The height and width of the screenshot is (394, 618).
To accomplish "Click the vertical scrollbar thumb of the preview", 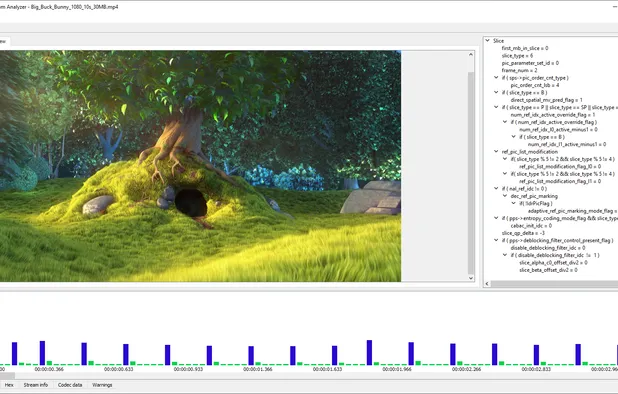I will coord(471,173).
